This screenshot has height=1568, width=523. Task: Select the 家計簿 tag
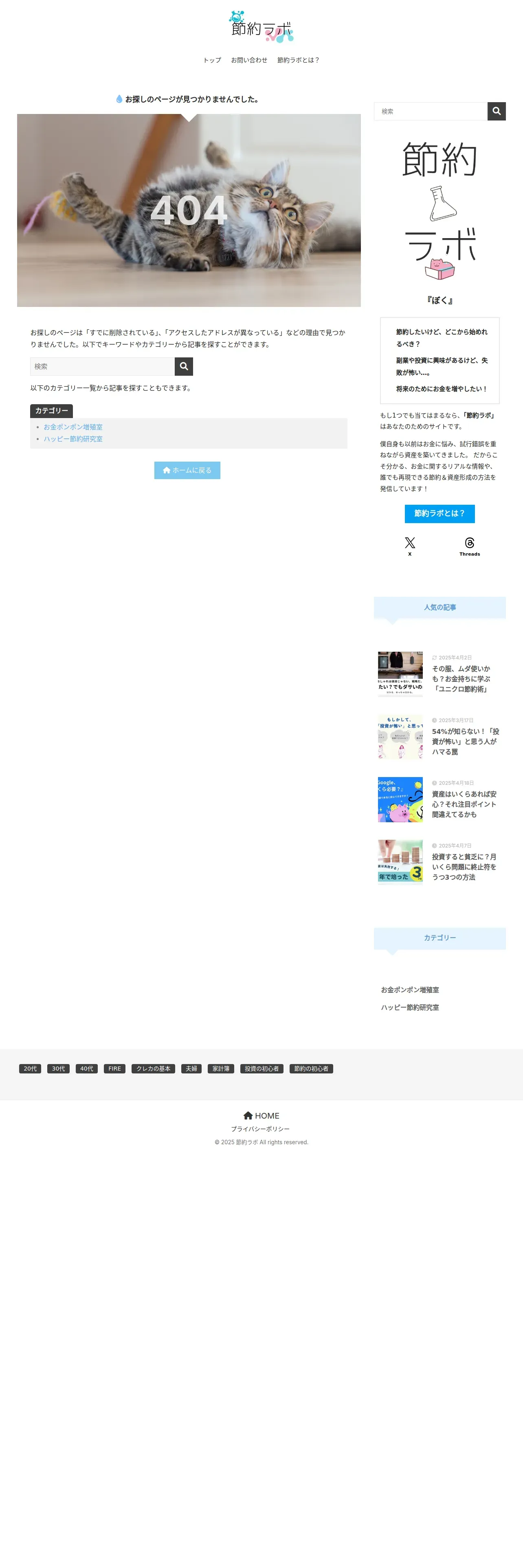pos(221,1069)
